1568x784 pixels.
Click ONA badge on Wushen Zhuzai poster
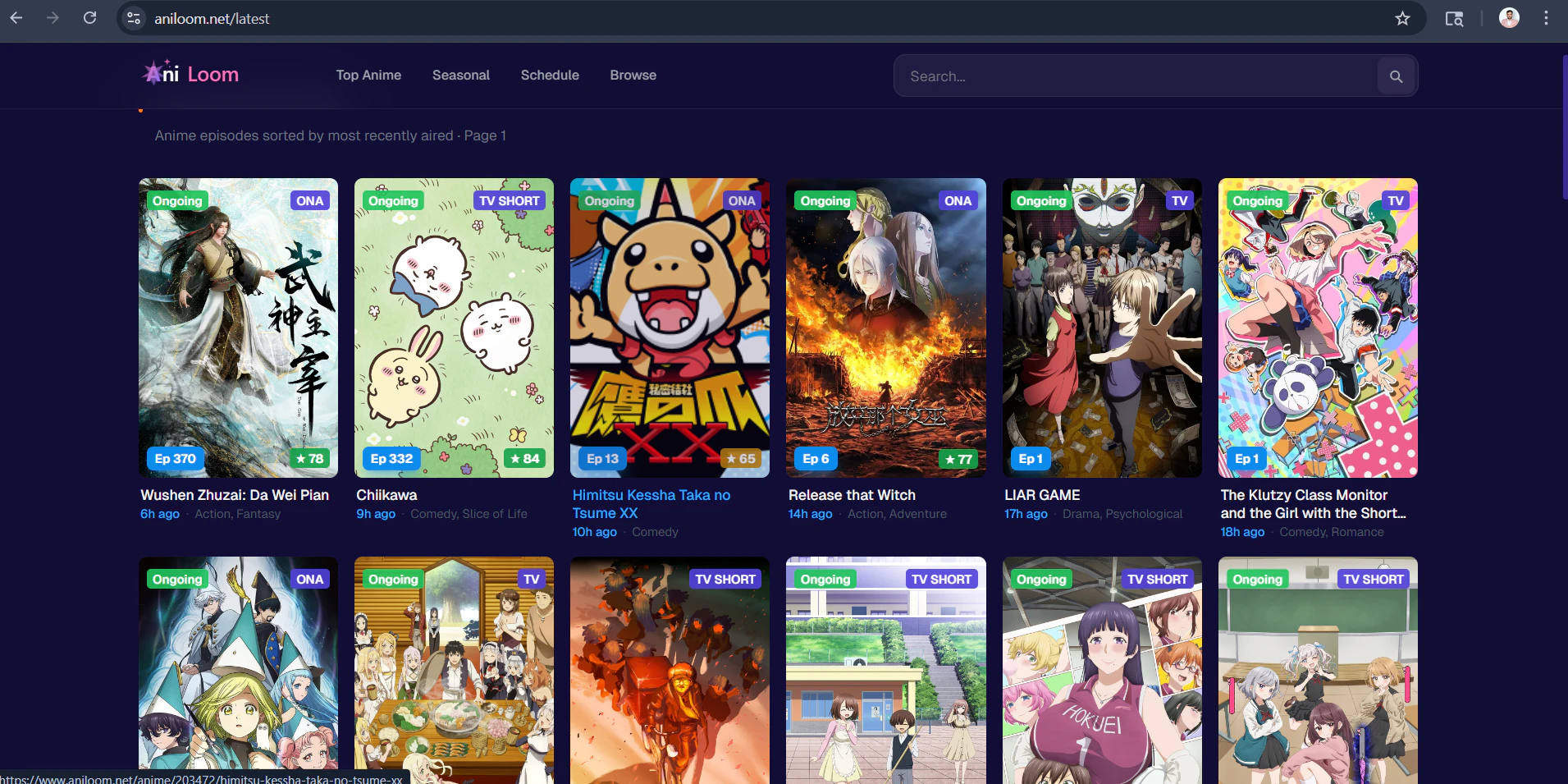pyautogui.click(x=310, y=201)
